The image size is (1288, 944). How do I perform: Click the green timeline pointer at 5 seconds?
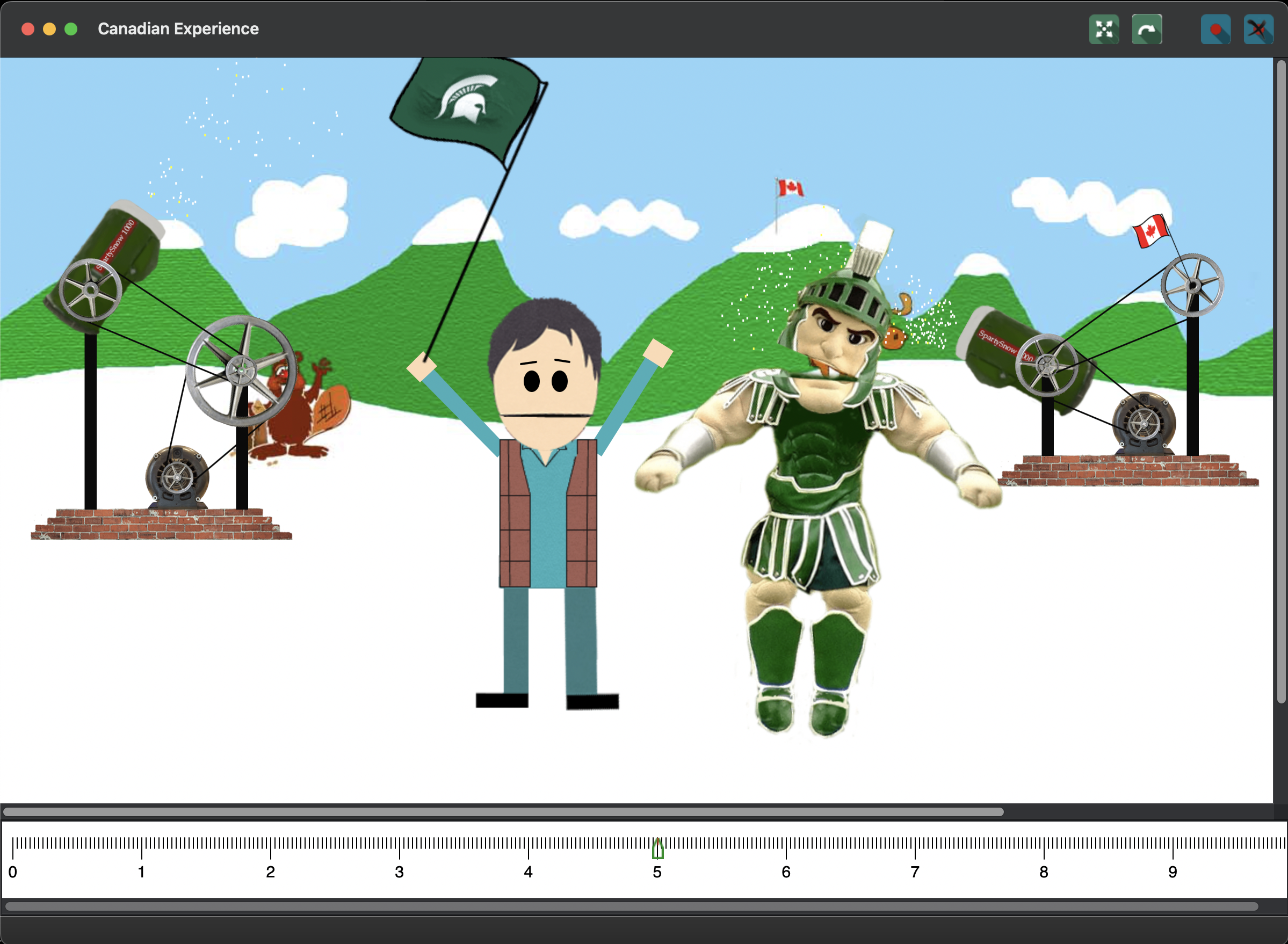658,848
